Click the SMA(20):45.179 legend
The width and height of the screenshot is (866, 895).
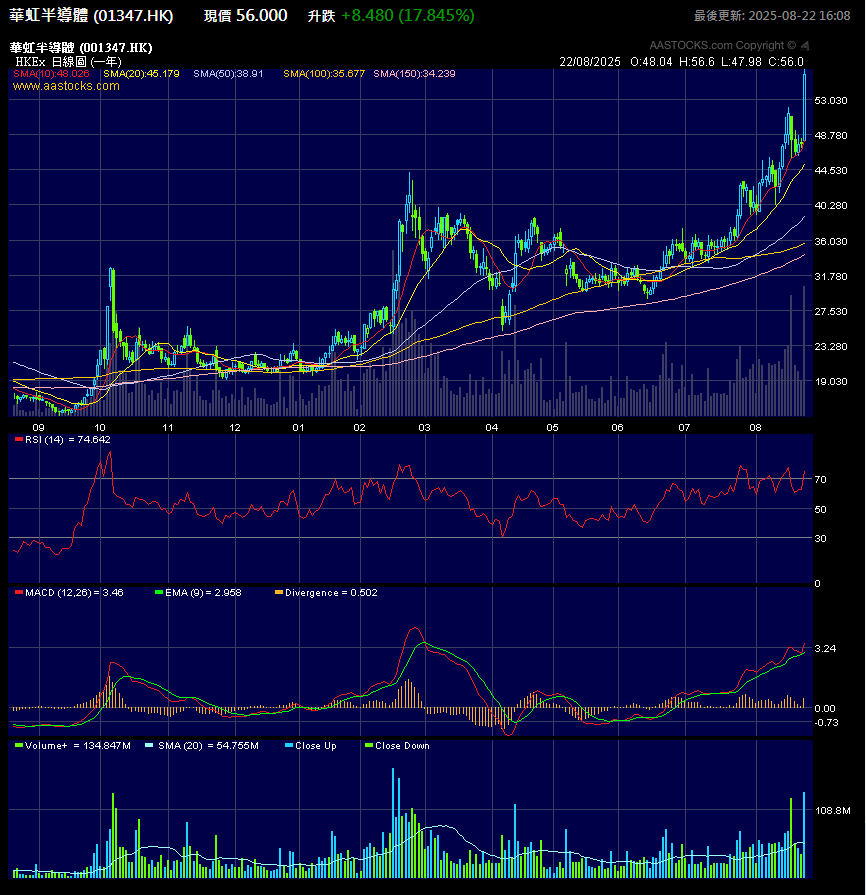pos(142,74)
